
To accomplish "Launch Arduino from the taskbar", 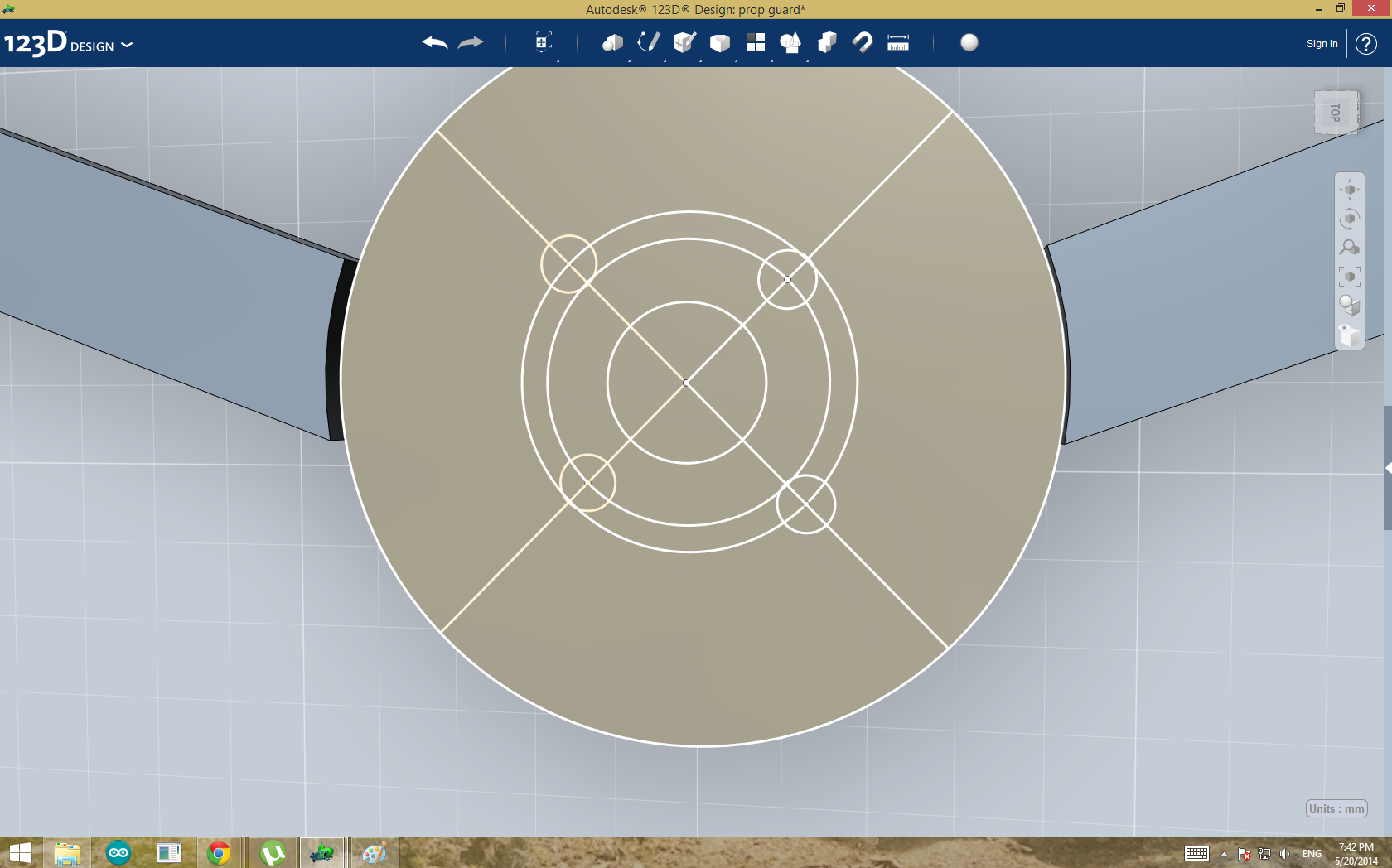I will pos(118,853).
